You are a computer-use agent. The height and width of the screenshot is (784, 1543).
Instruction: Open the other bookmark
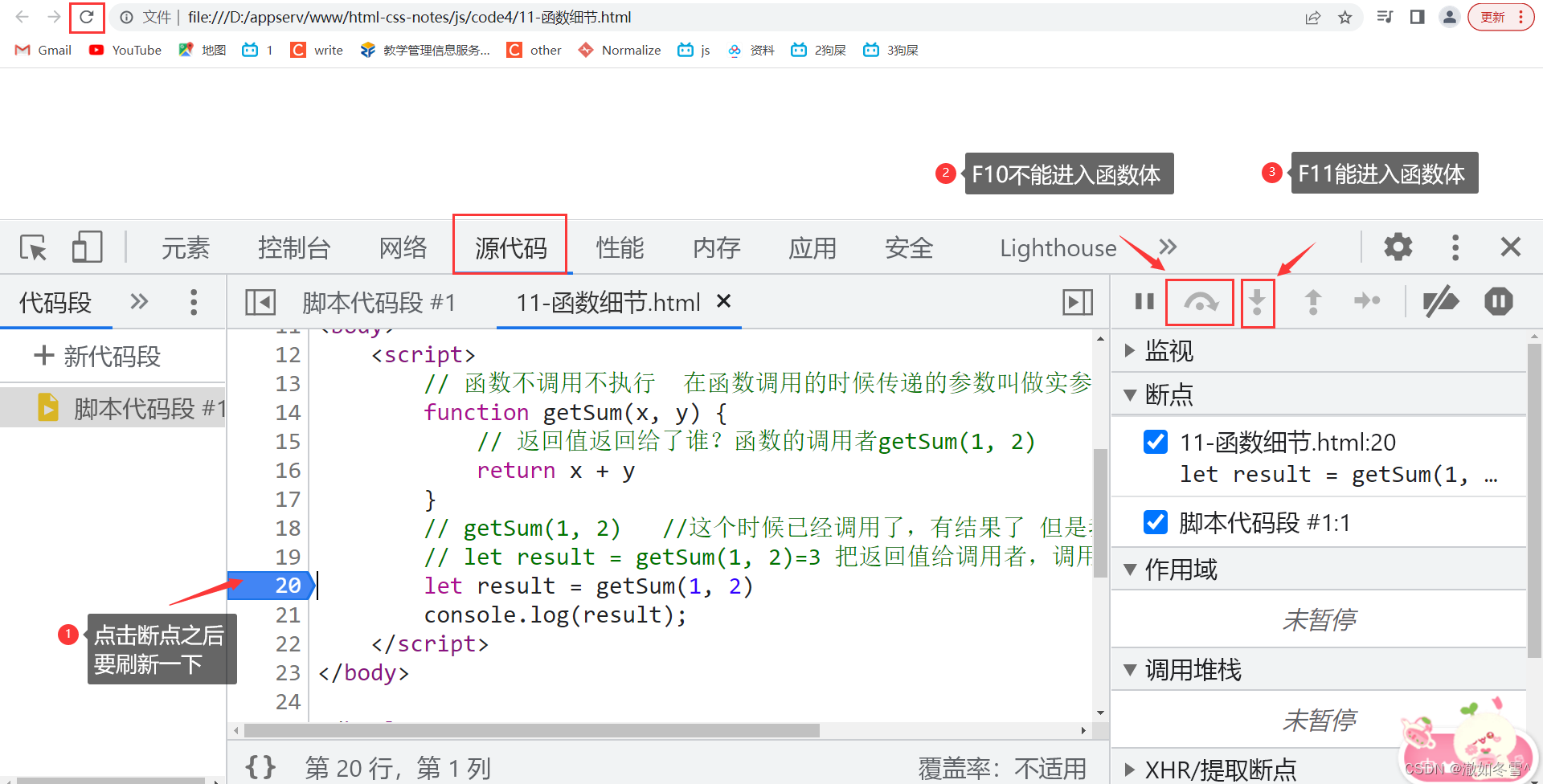point(534,50)
